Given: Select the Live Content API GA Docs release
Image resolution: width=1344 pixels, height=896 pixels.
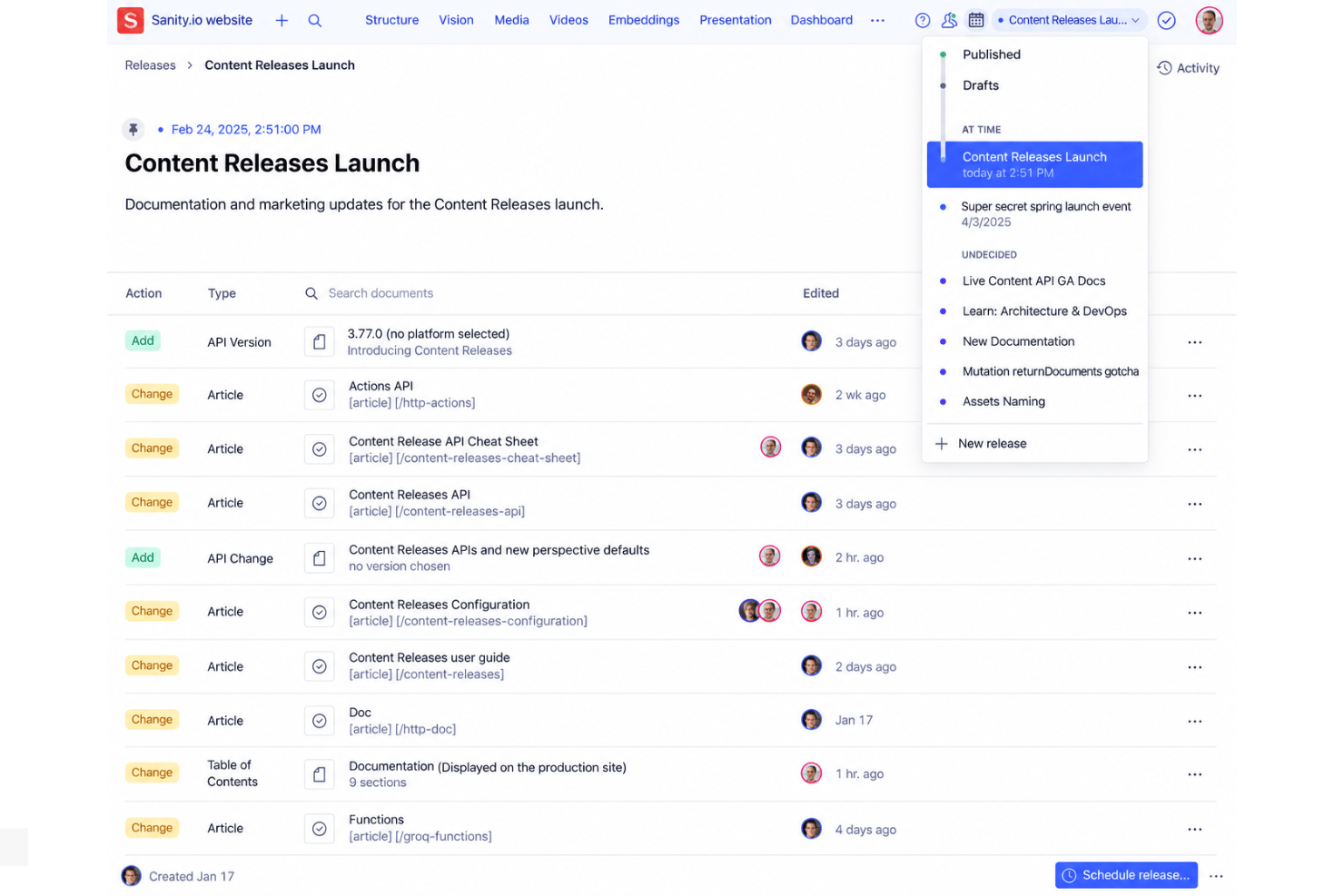Looking at the screenshot, I should [x=1035, y=281].
